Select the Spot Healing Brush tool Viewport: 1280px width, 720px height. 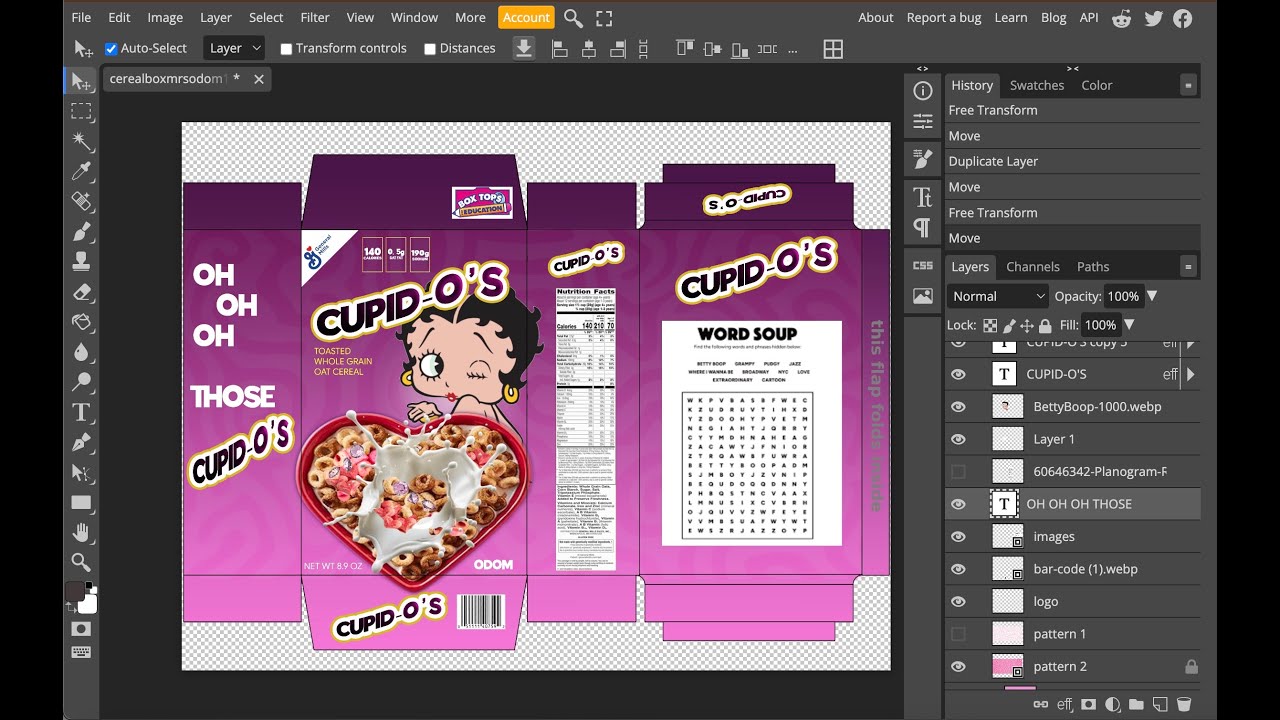[81, 201]
